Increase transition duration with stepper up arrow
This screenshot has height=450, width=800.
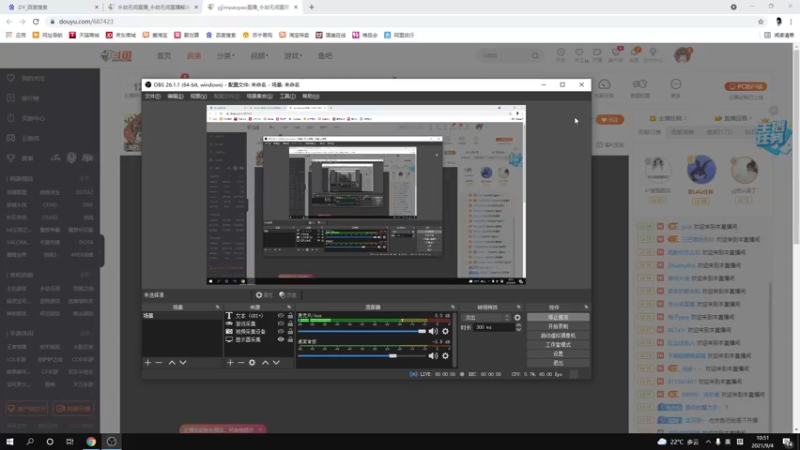pyautogui.click(x=518, y=326)
